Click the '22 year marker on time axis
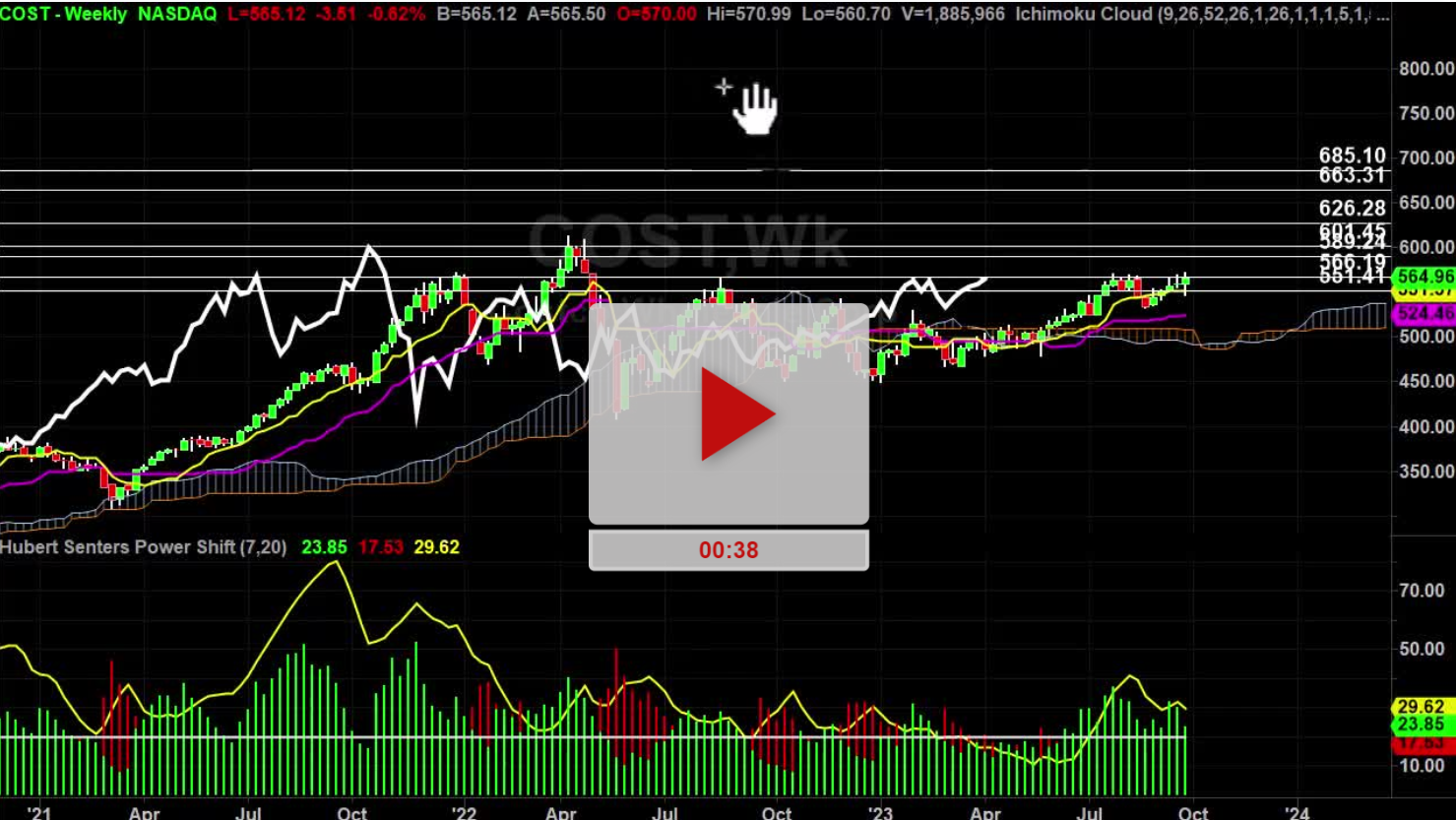This screenshot has width=1456, height=820. coord(463,812)
